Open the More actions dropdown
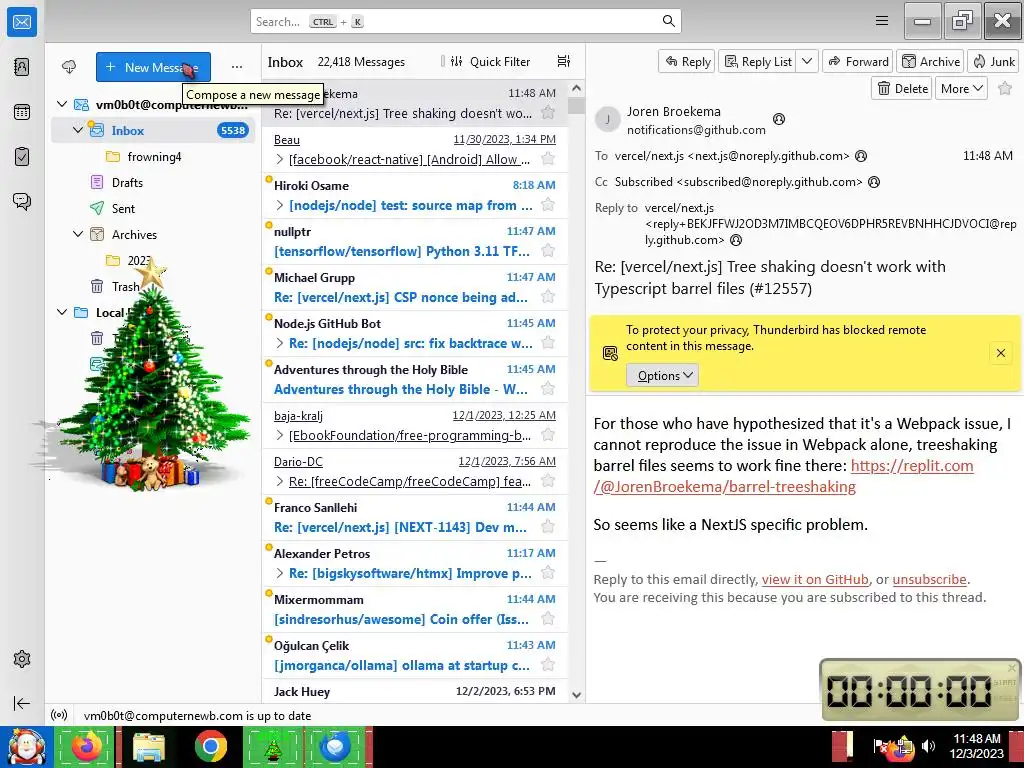Screen dimensions: 1024x768 (961, 88)
